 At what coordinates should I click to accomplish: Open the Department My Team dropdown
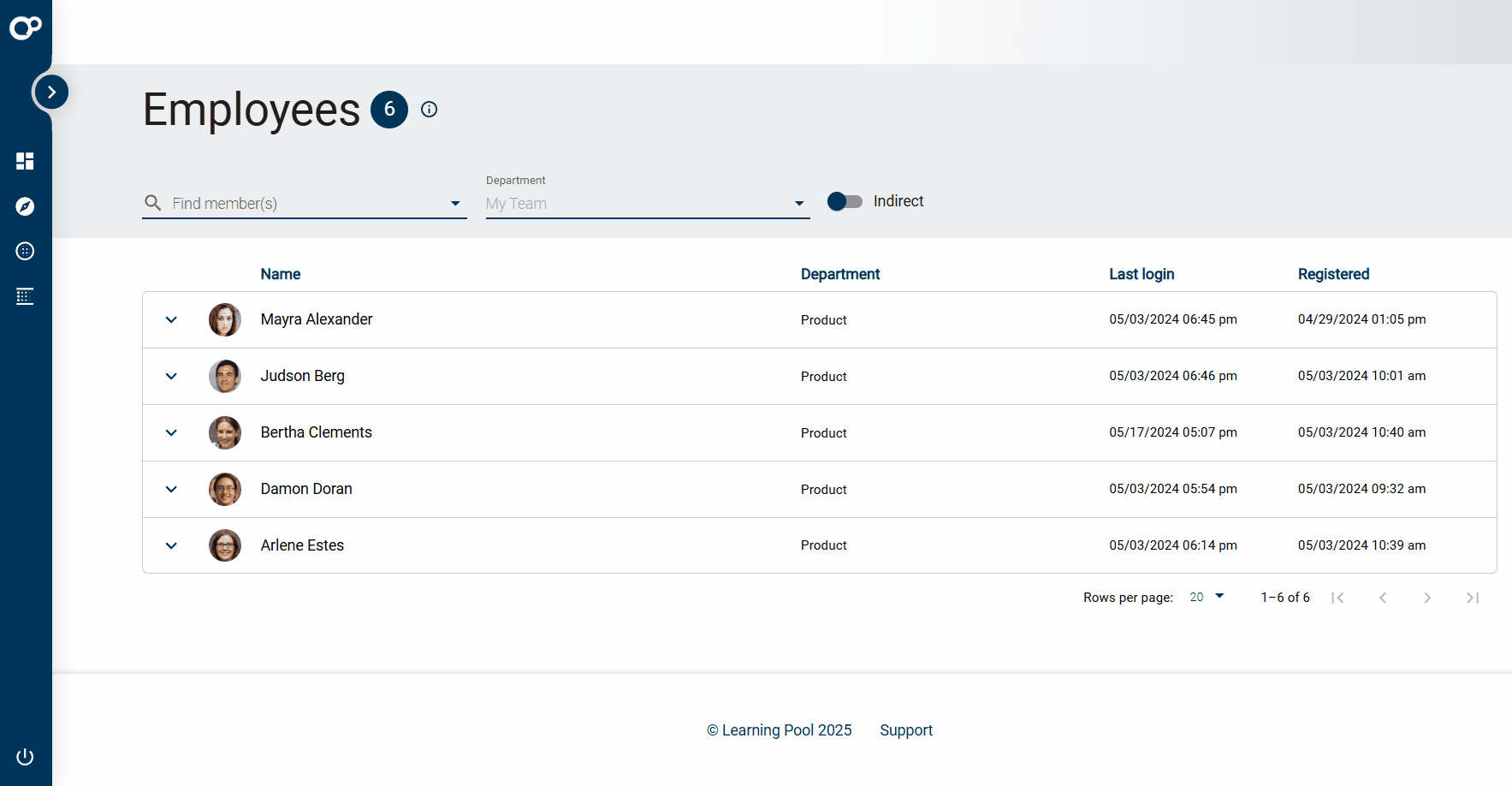pos(647,204)
